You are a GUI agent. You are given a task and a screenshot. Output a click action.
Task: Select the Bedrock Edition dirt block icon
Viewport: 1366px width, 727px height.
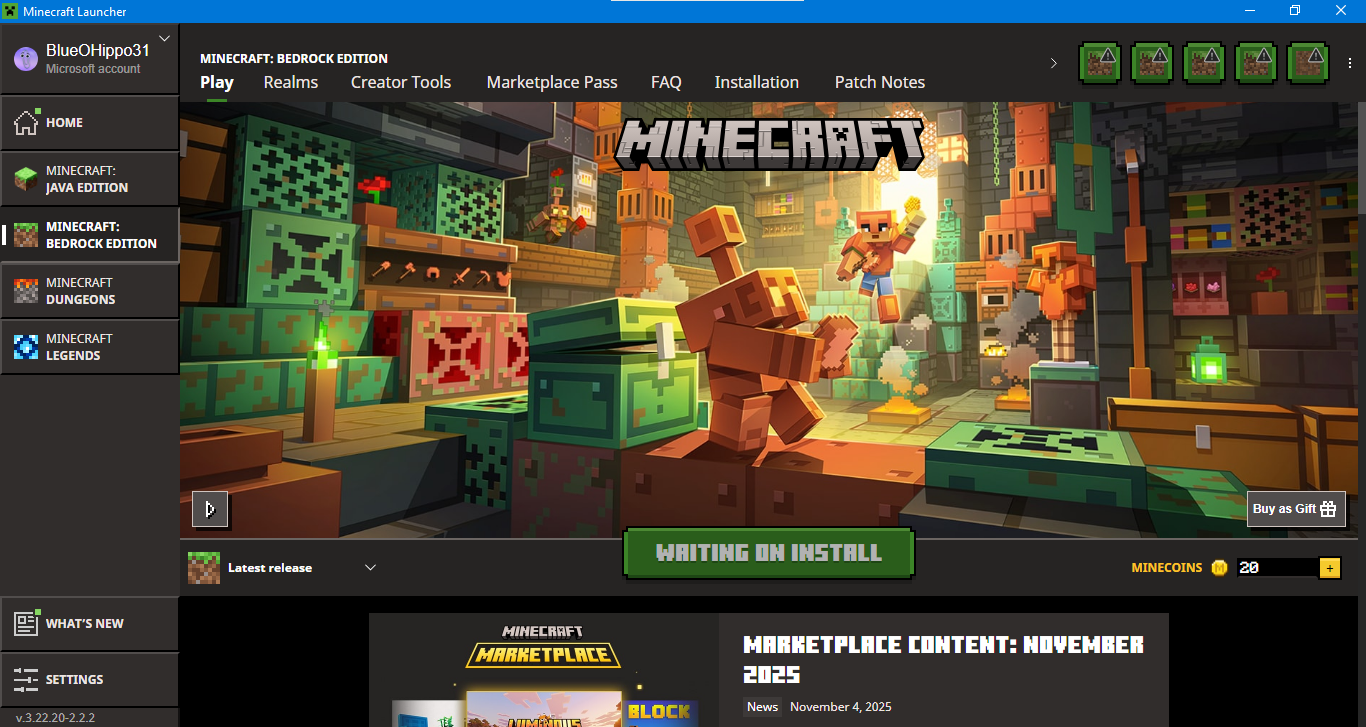[x=26, y=235]
